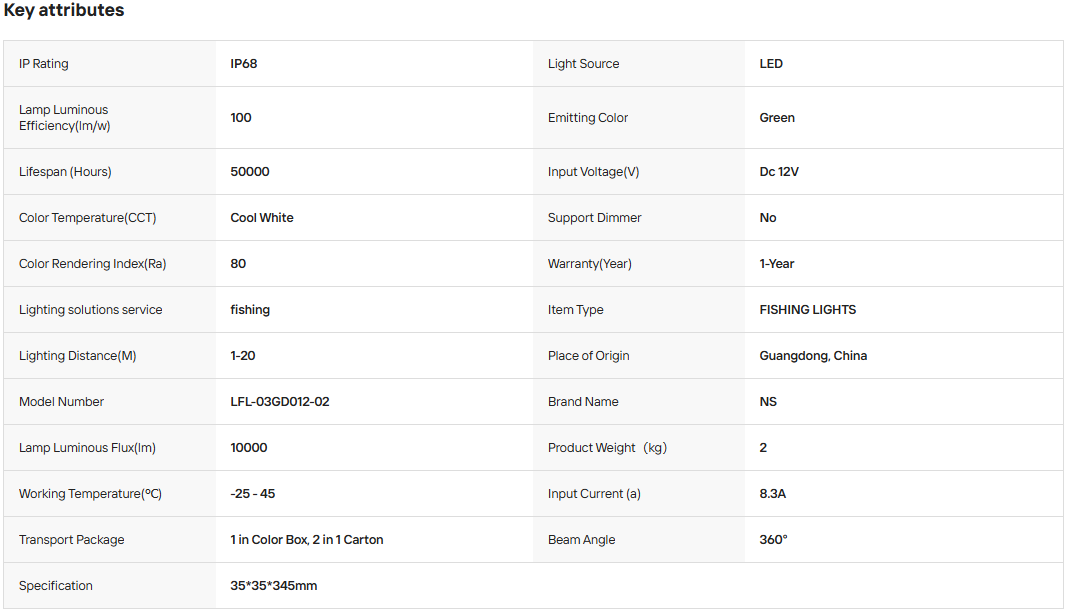Click the Specification 35*35*345mm value
The width and height of the screenshot is (1066, 614).
(273, 586)
